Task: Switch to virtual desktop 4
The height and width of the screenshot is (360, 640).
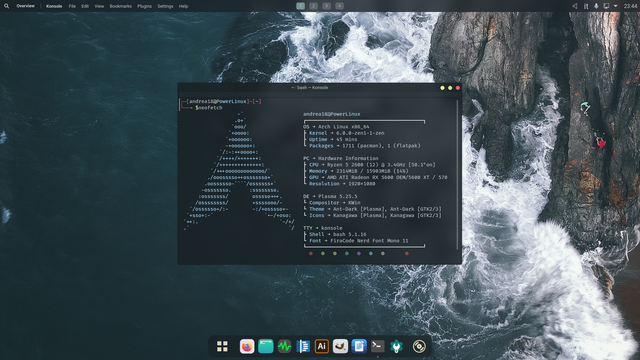Action: click(x=339, y=6)
